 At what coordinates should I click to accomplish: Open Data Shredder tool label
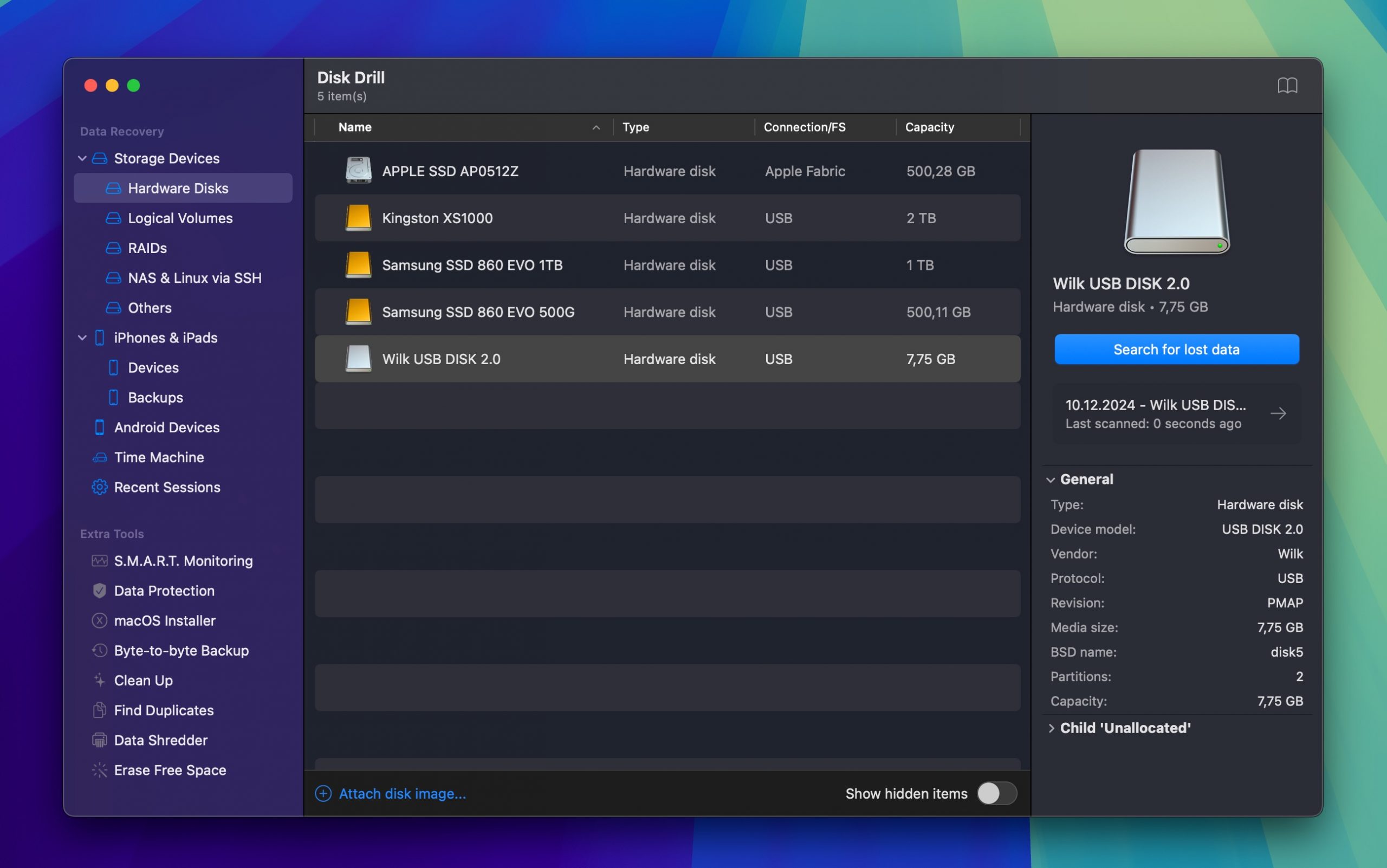click(x=161, y=740)
